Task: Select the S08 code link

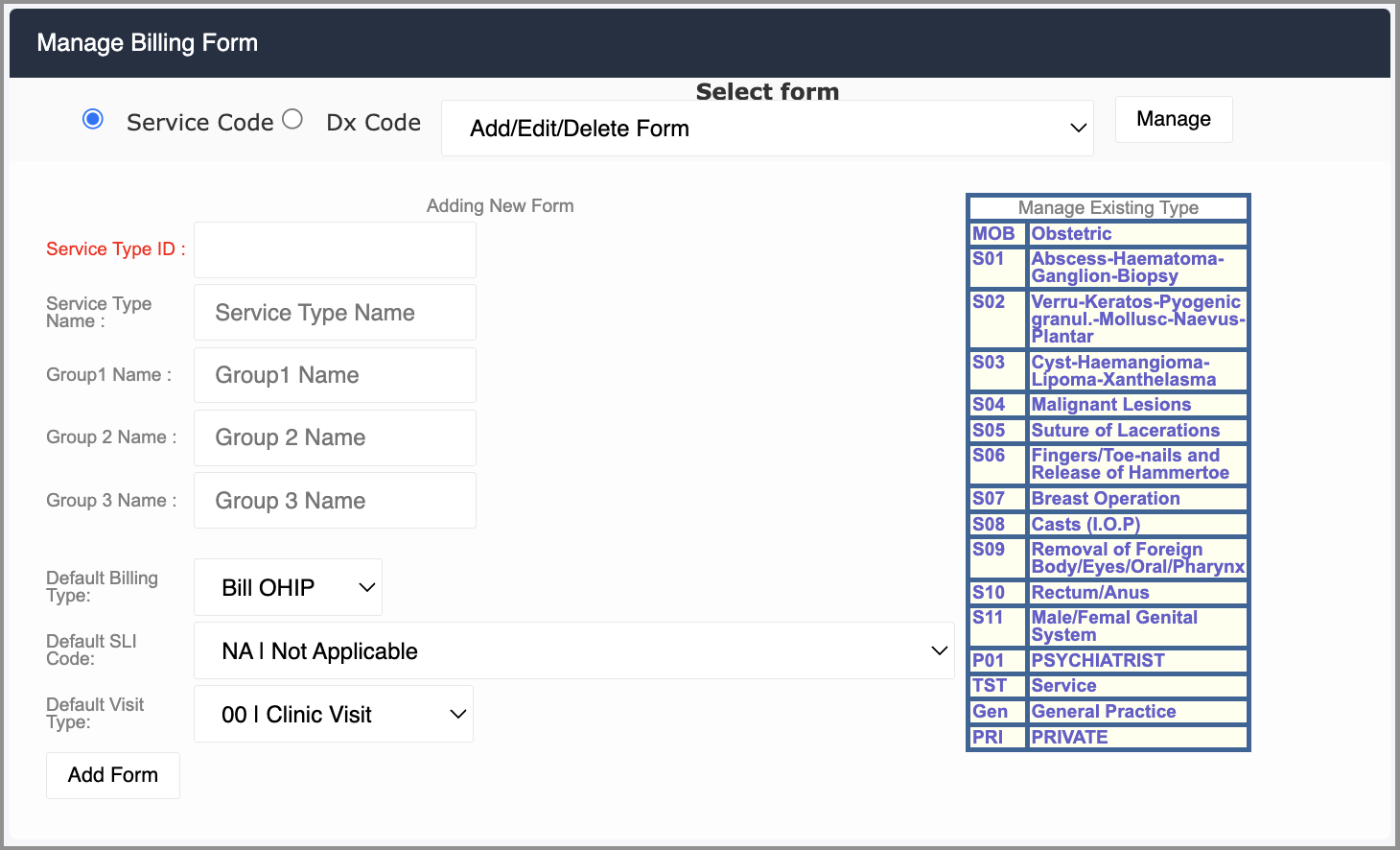Action: [x=989, y=524]
